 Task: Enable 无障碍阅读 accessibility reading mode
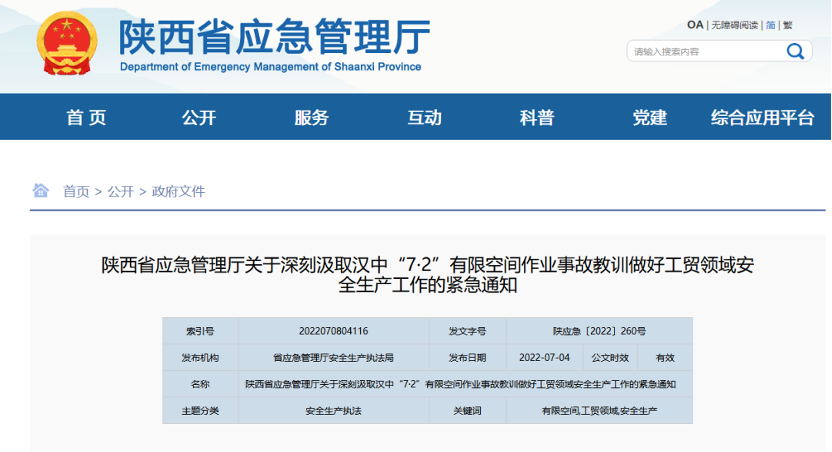tap(734, 25)
